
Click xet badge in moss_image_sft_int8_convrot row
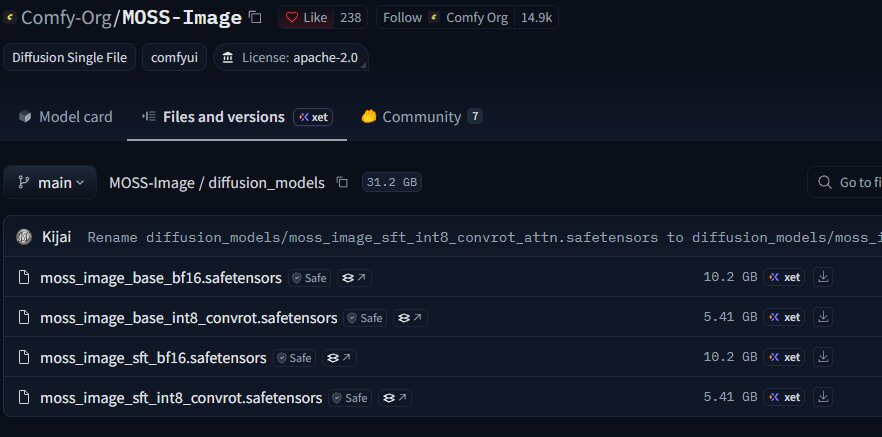tap(784, 397)
